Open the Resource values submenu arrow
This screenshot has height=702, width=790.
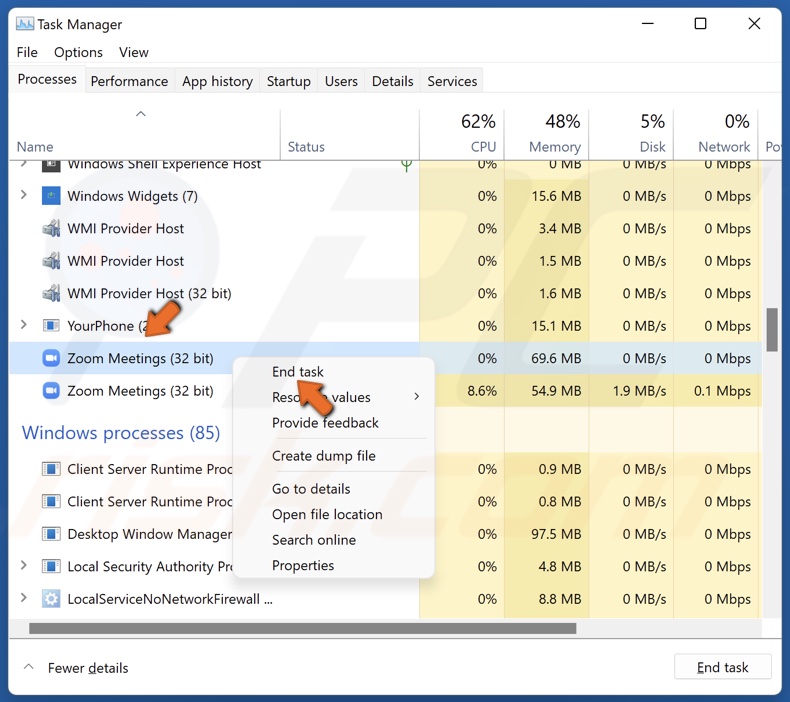417,397
